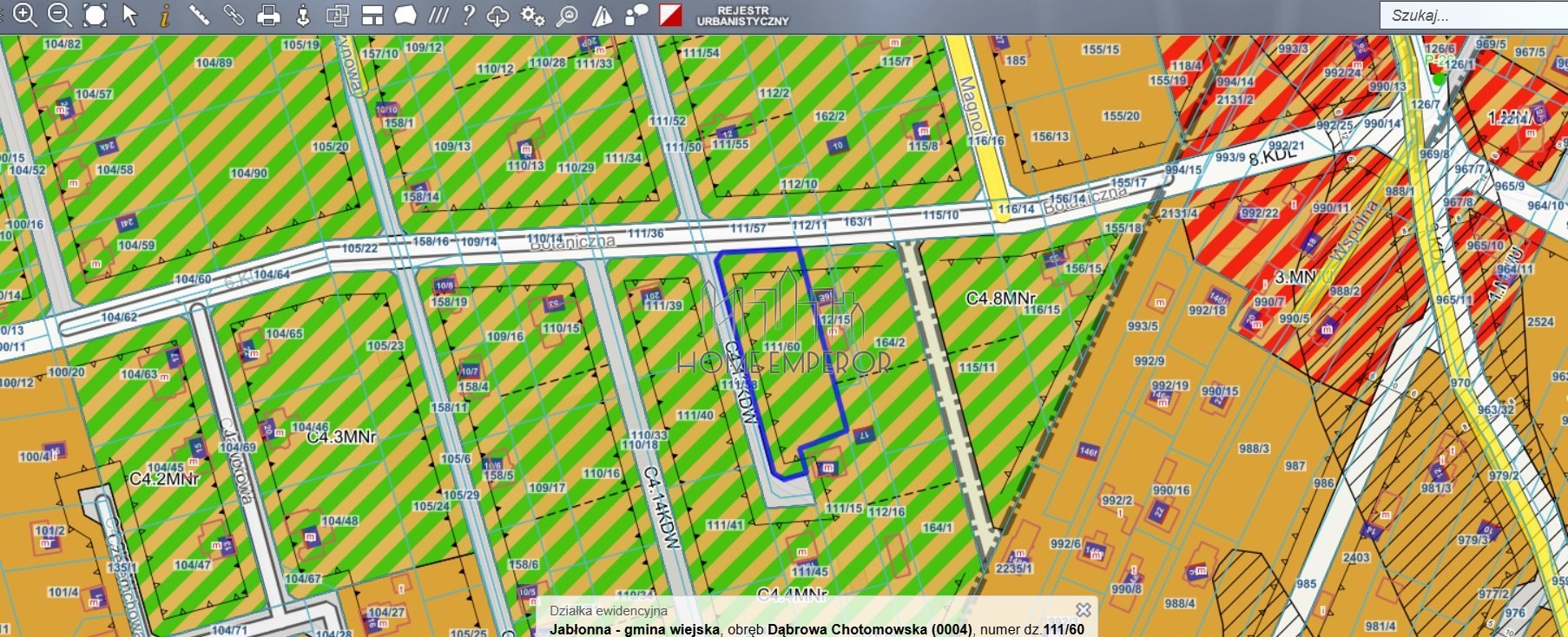This screenshot has width=1568, height=637.
Task: Select the arrow pointer tool
Action: pos(130,15)
